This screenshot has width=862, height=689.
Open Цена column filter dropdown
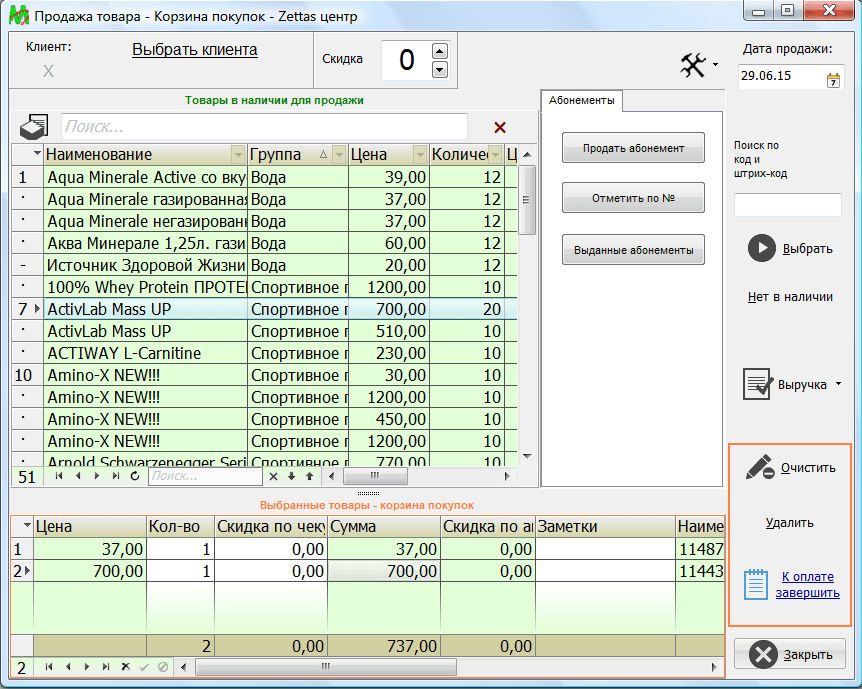pos(420,155)
